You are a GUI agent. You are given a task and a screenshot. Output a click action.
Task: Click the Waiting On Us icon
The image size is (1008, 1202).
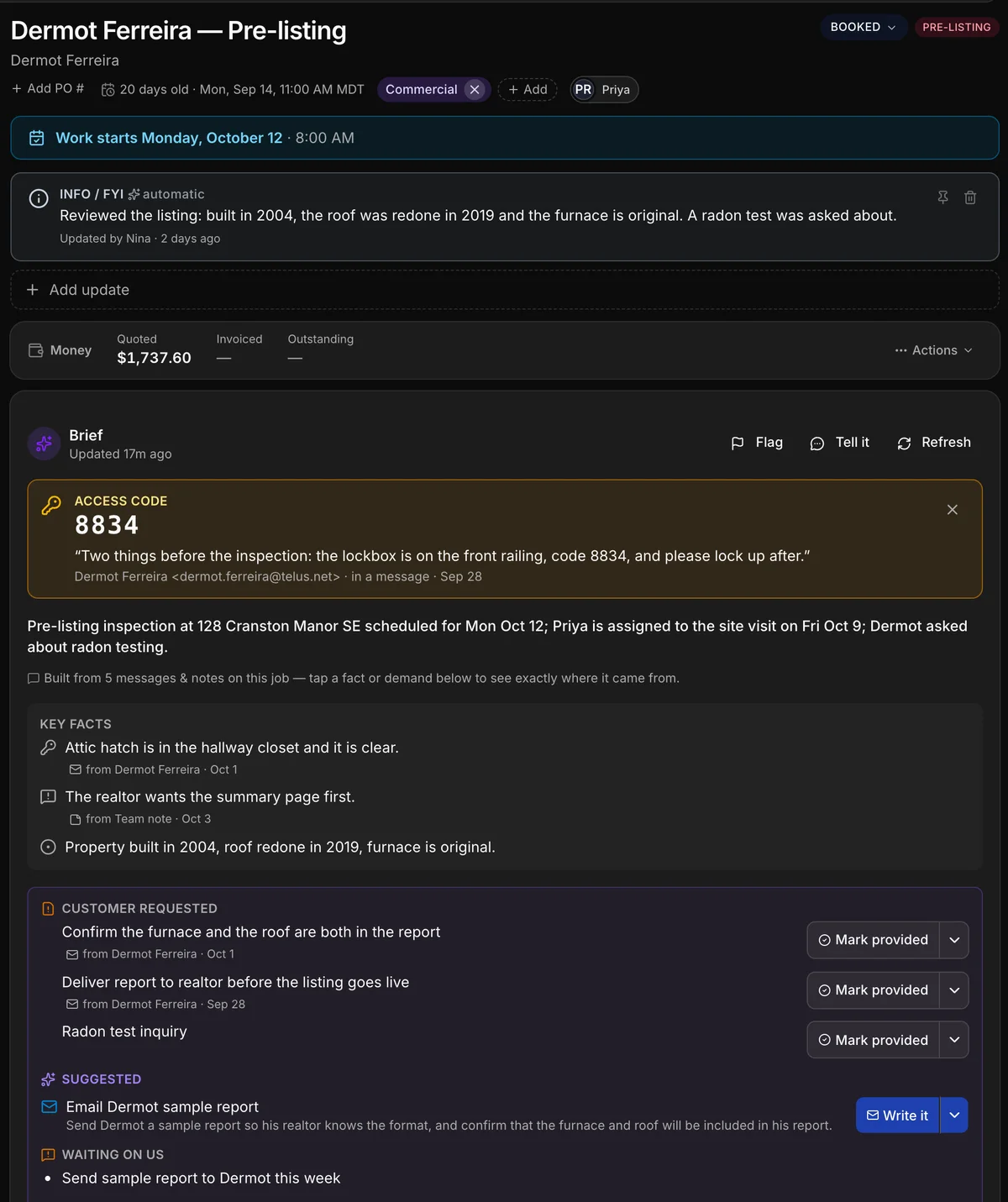48,1155
